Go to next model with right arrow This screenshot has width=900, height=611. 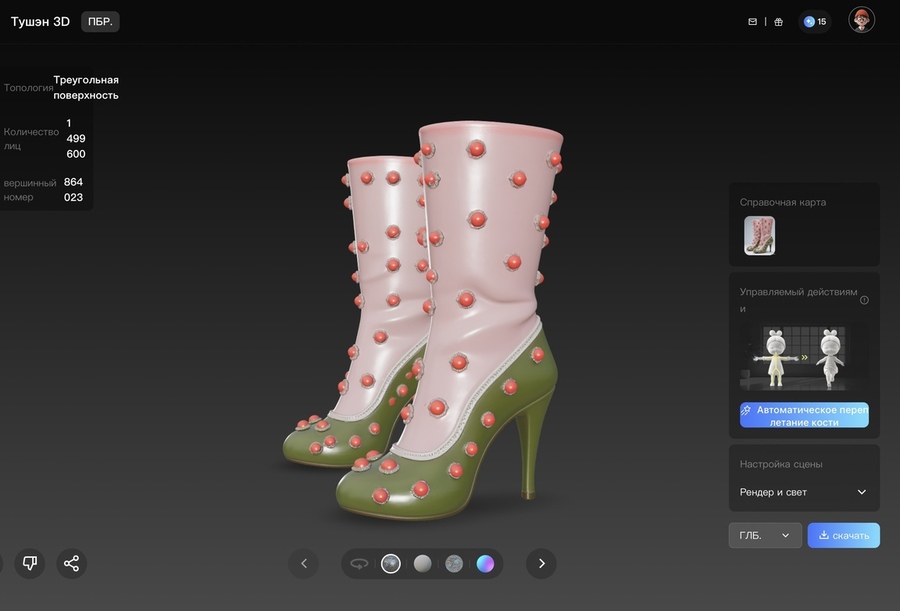tap(541, 563)
